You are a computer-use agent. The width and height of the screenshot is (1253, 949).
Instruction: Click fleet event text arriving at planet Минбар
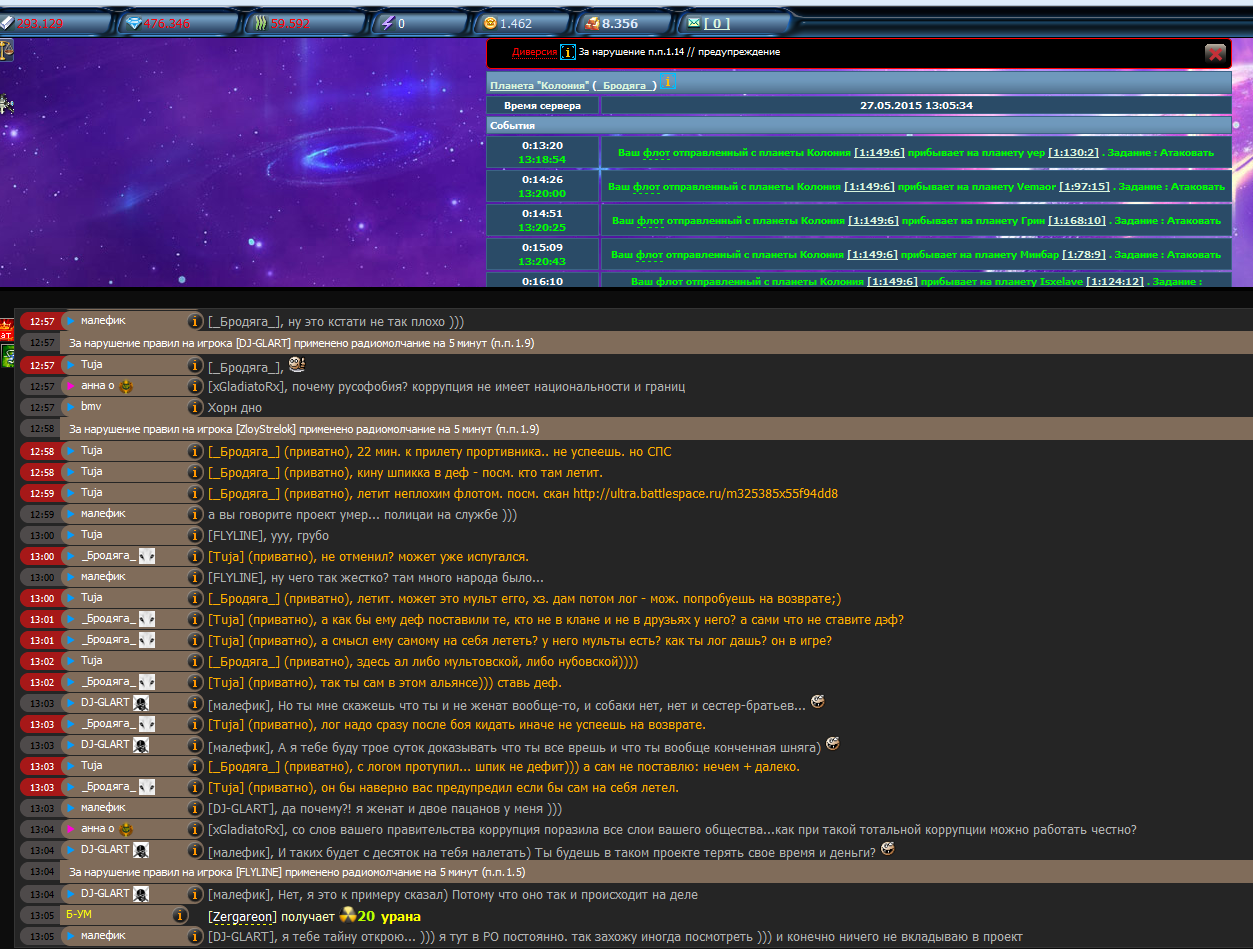click(x=916, y=255)
